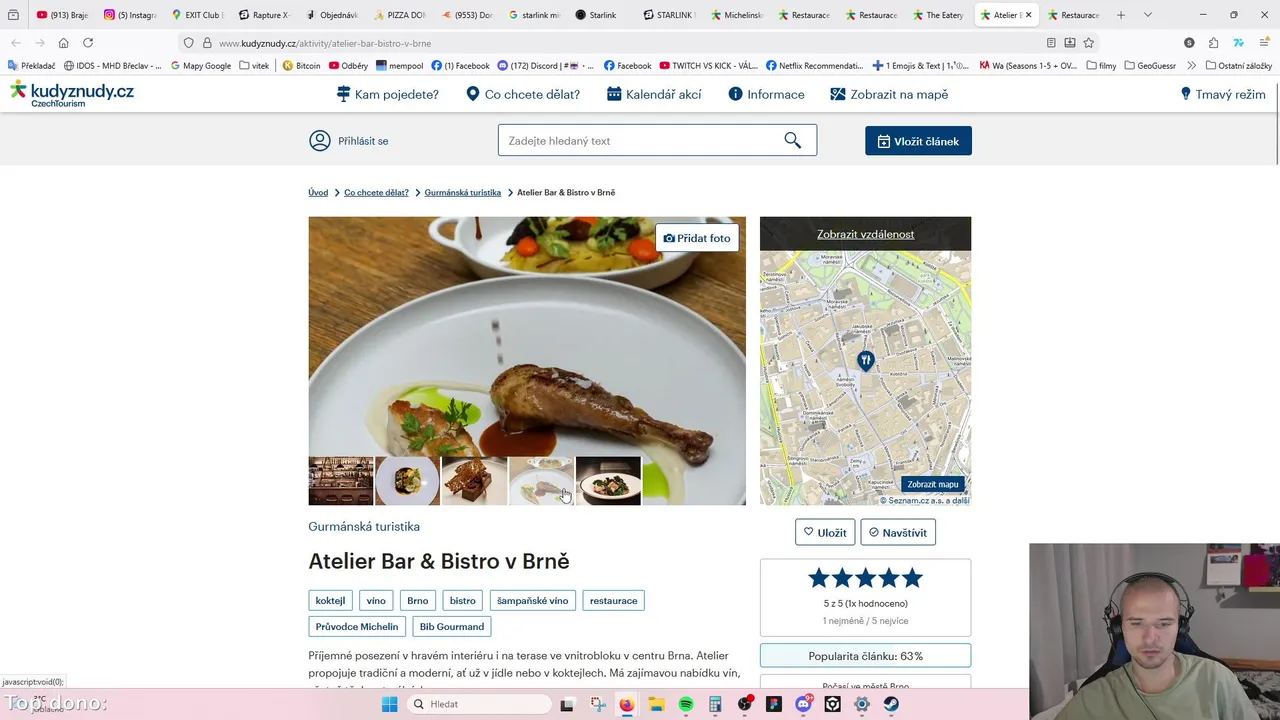Screen dimensions: 1280x720
Task: Toggle Tmavý režim dark mode
Action: click(1223, 94)
